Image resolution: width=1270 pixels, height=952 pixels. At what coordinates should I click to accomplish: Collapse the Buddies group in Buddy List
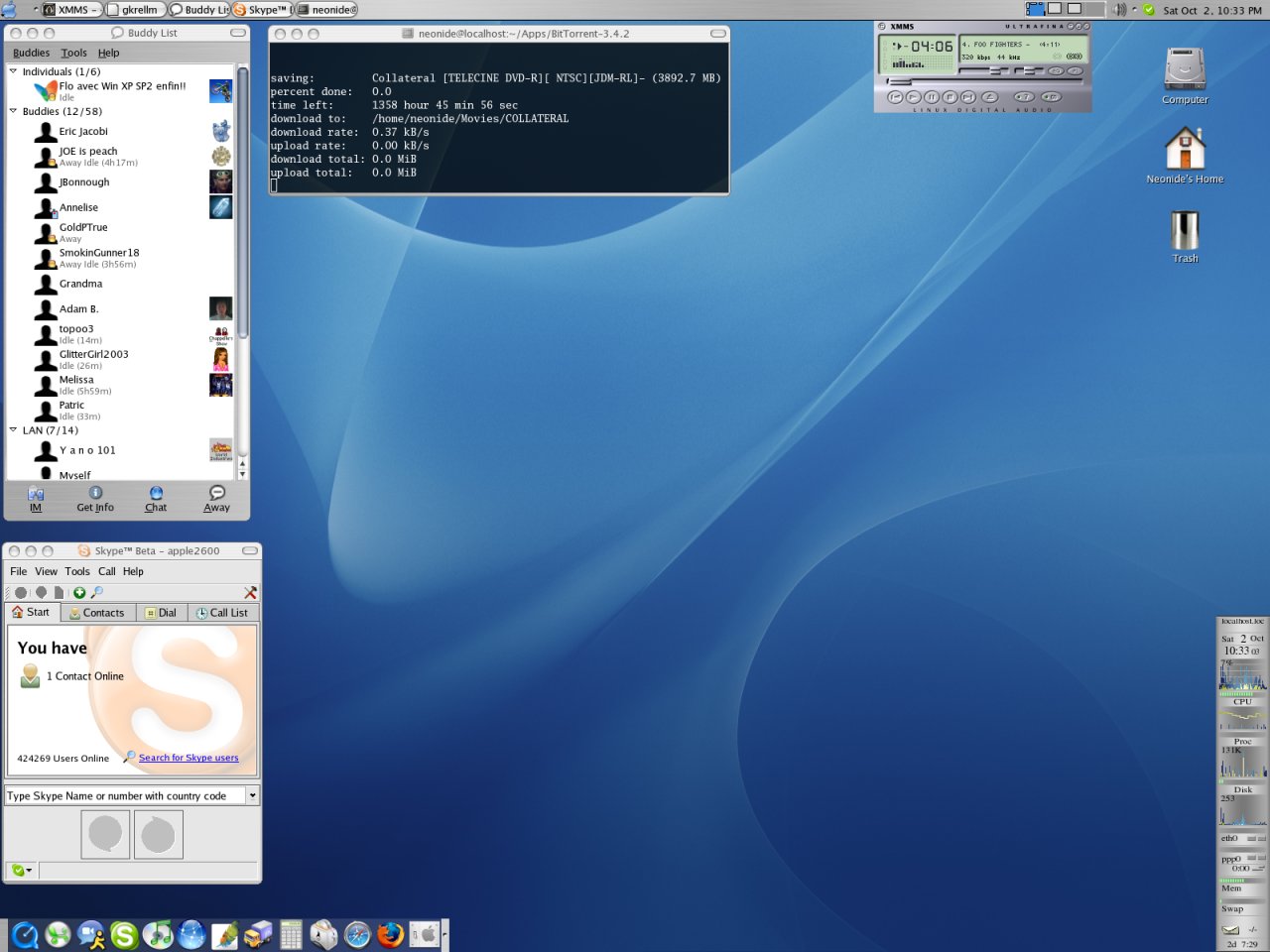click(x=13, y=111)
